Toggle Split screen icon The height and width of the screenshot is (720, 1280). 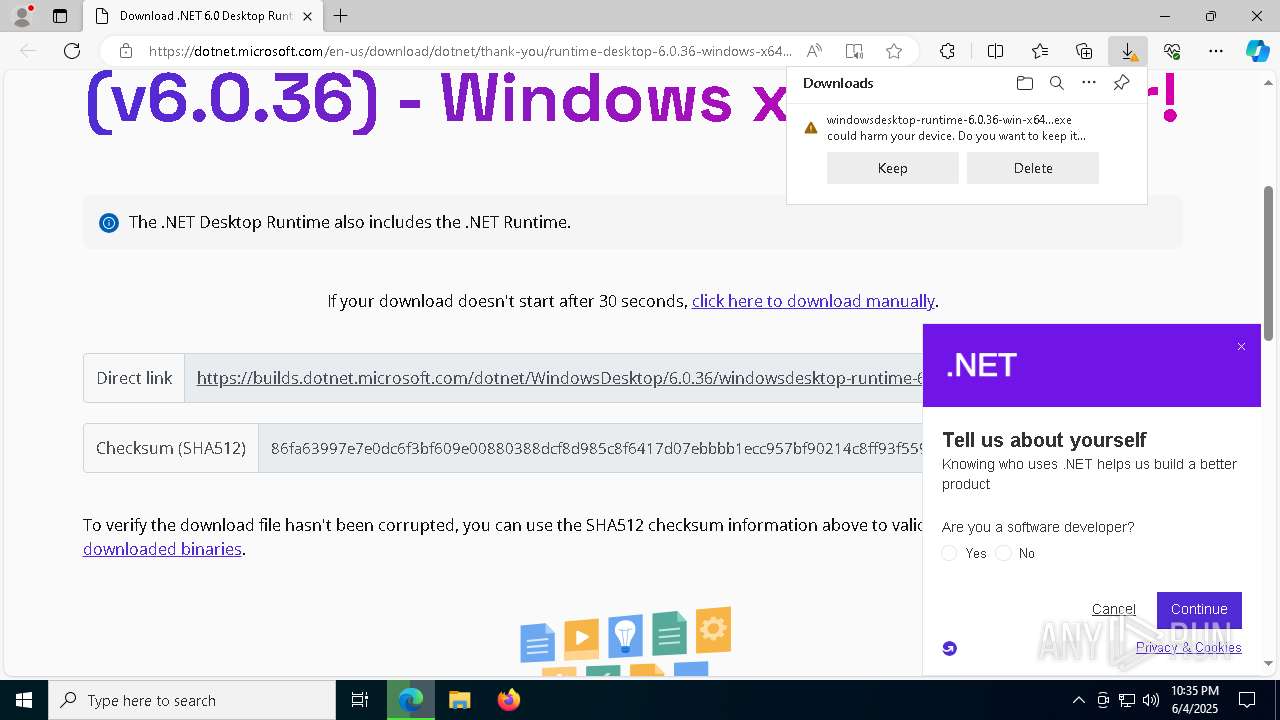[x=995, y=51]
